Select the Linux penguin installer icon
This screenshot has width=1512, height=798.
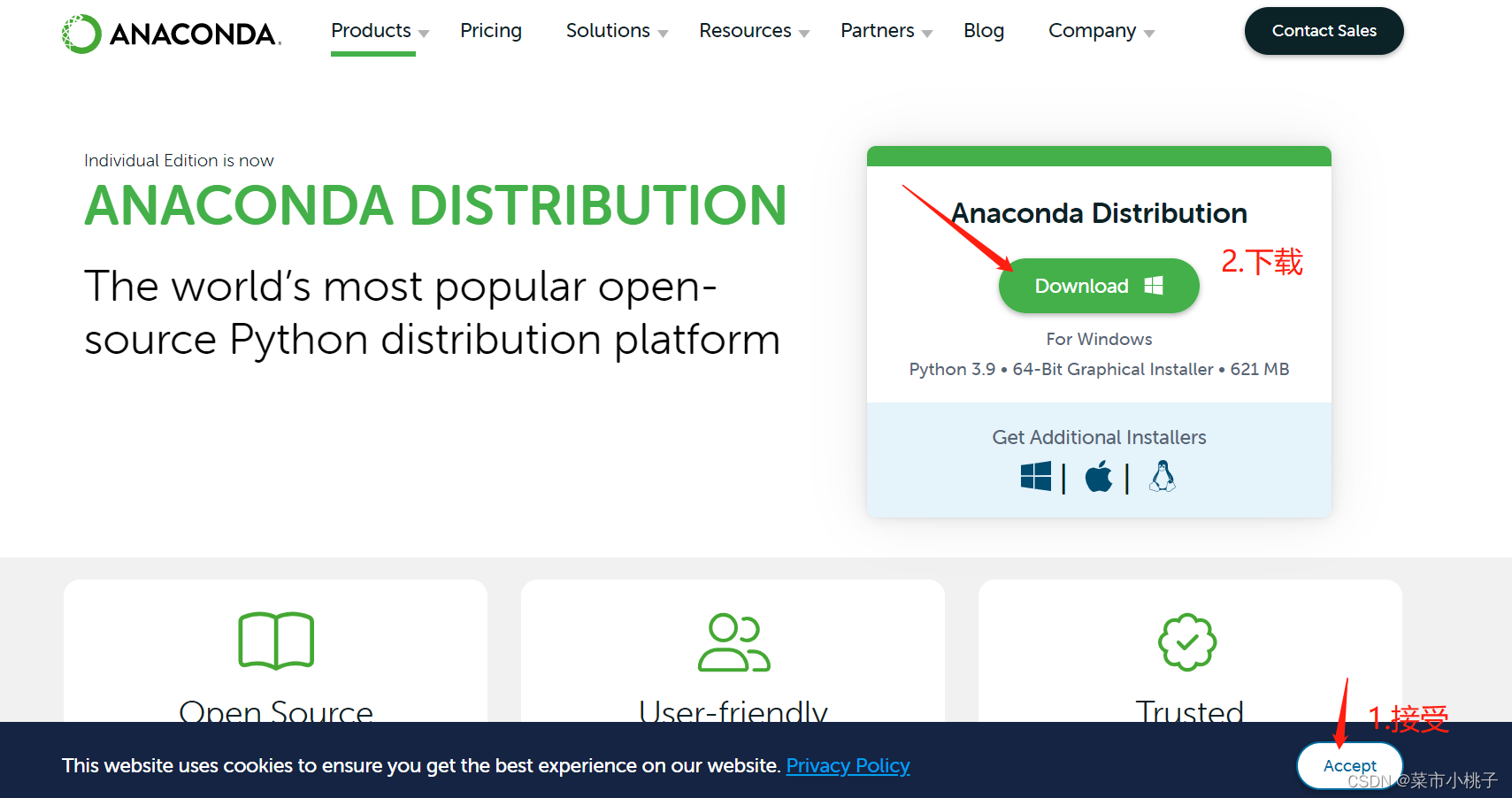click(1163, 476)
